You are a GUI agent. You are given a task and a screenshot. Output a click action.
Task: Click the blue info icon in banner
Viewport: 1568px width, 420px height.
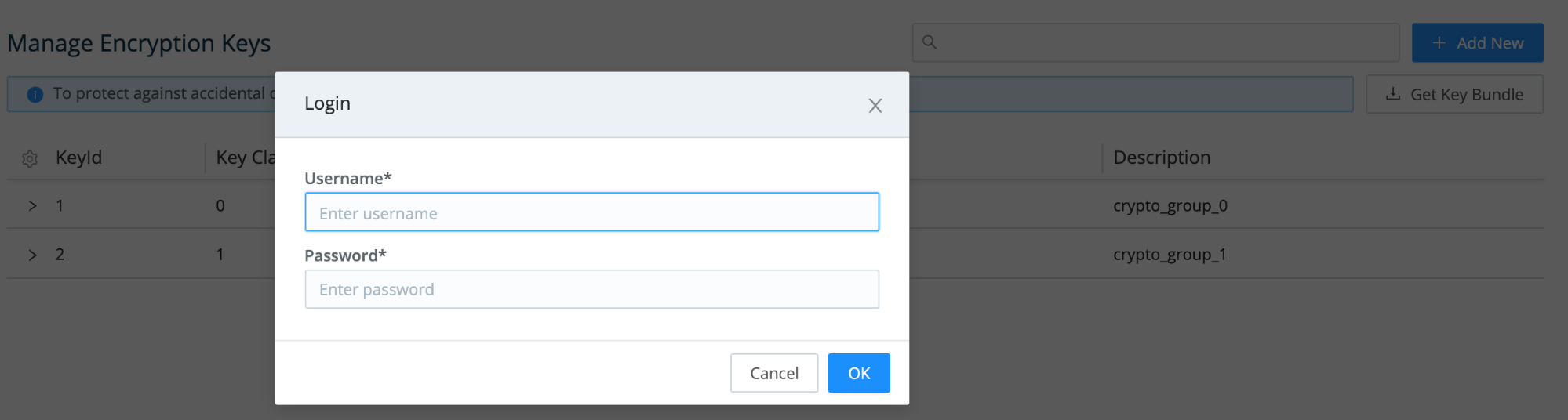pos(35,94)
